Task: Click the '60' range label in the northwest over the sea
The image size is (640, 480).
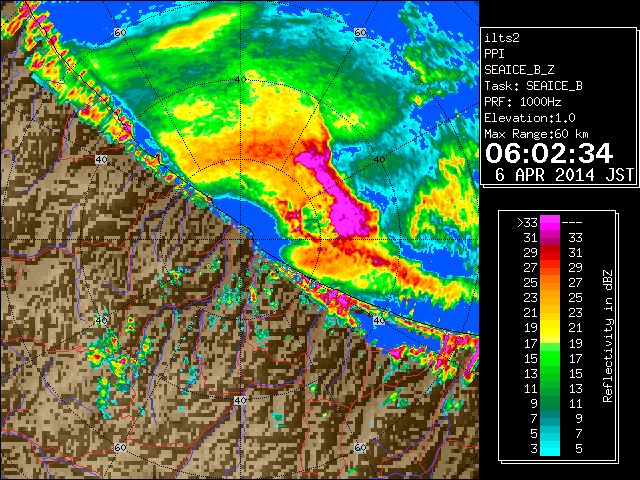Action: click(120, 33)
